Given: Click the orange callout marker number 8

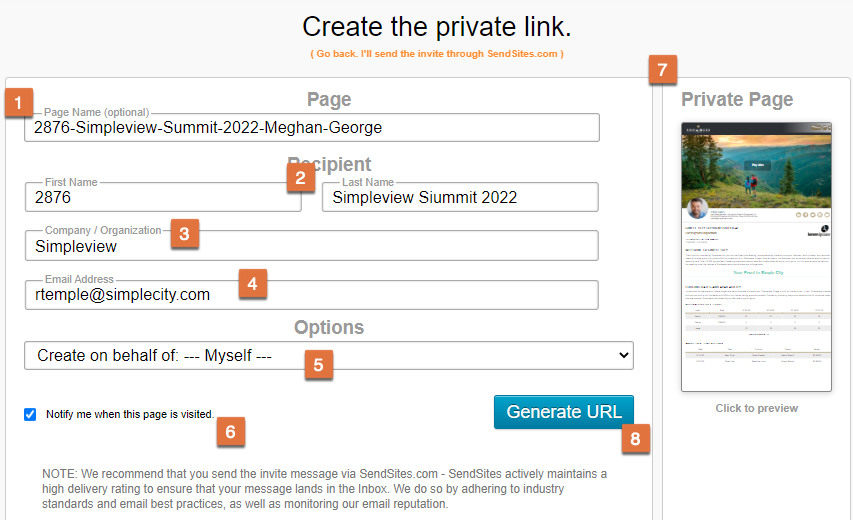Looking at the screenshot, I should (636, 438).
